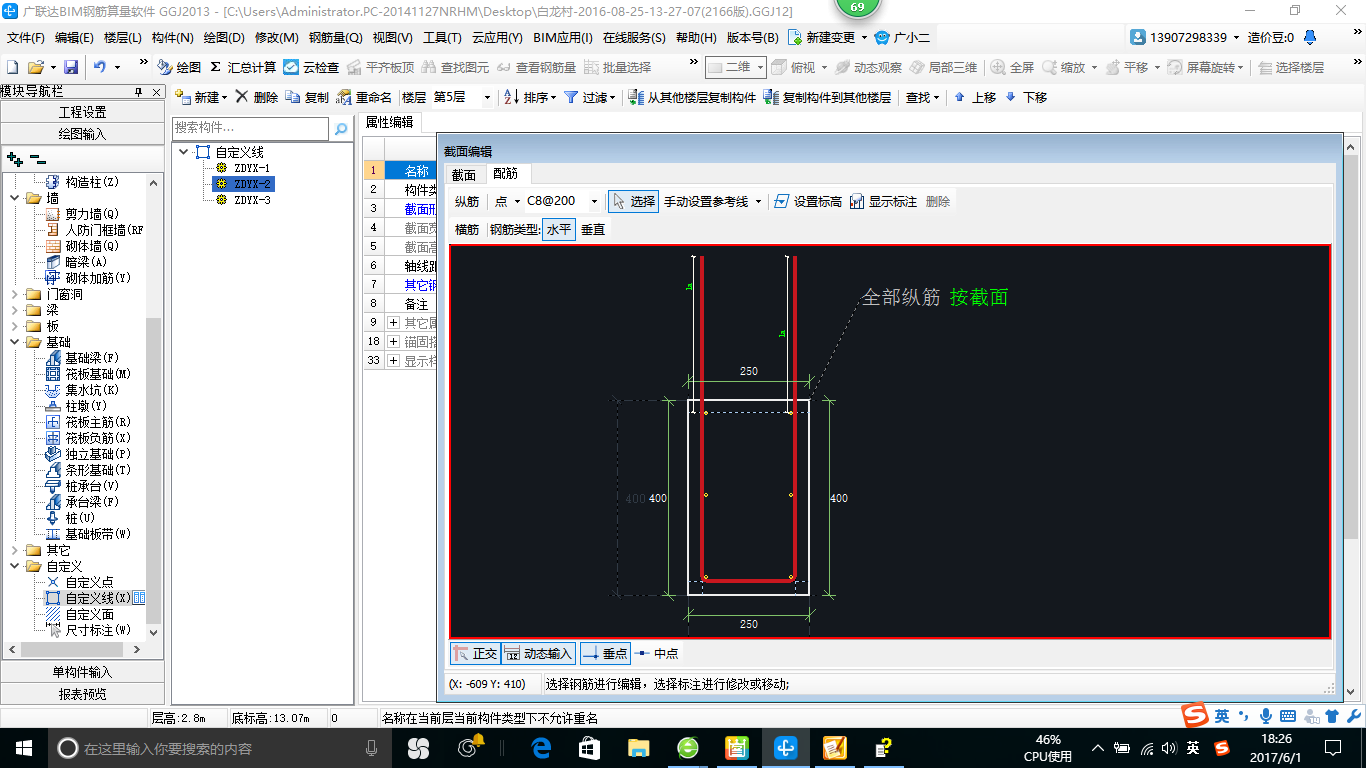Open the 钢筋量(Q) menu

(x=335, y=37)
